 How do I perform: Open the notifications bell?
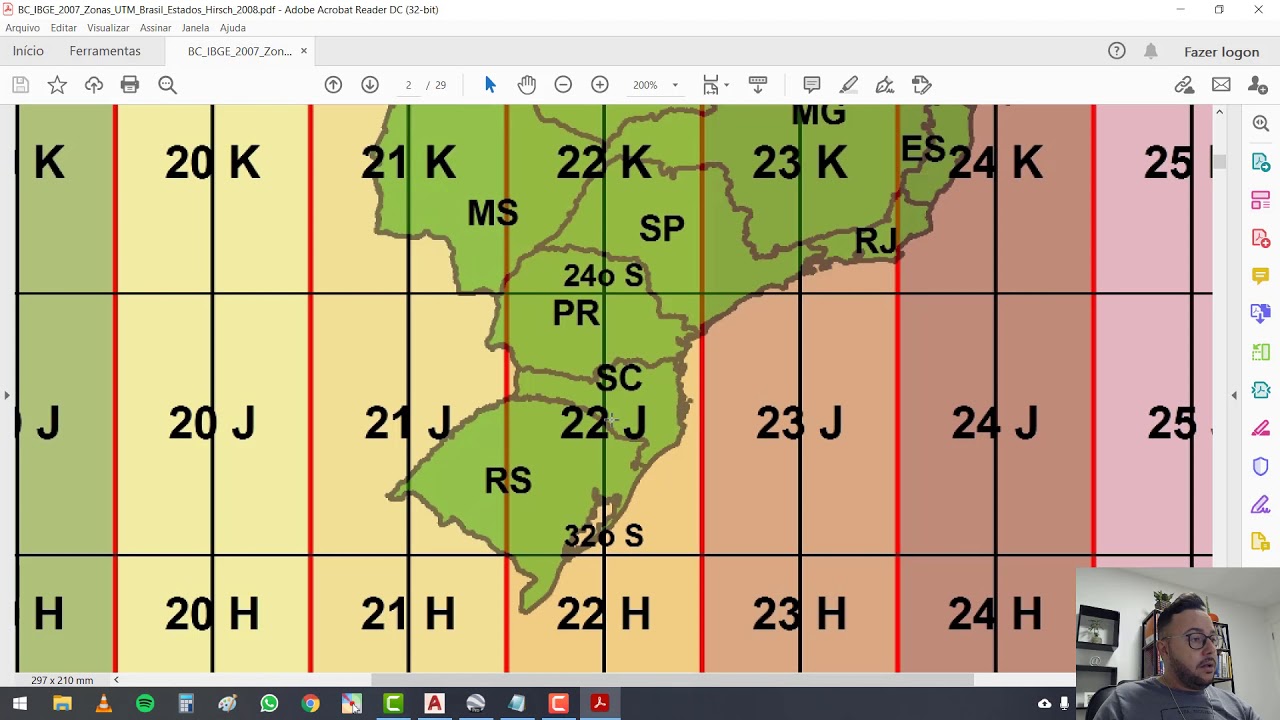tap(1151, 51)
